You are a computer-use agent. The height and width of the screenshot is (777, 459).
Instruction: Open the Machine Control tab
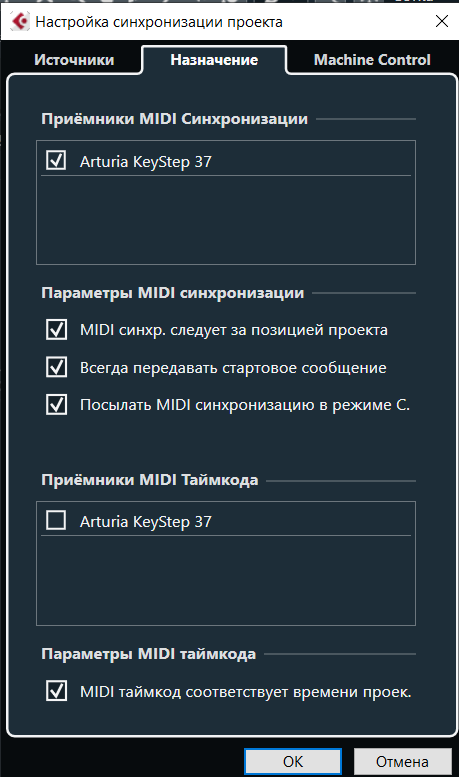point(372,60)
